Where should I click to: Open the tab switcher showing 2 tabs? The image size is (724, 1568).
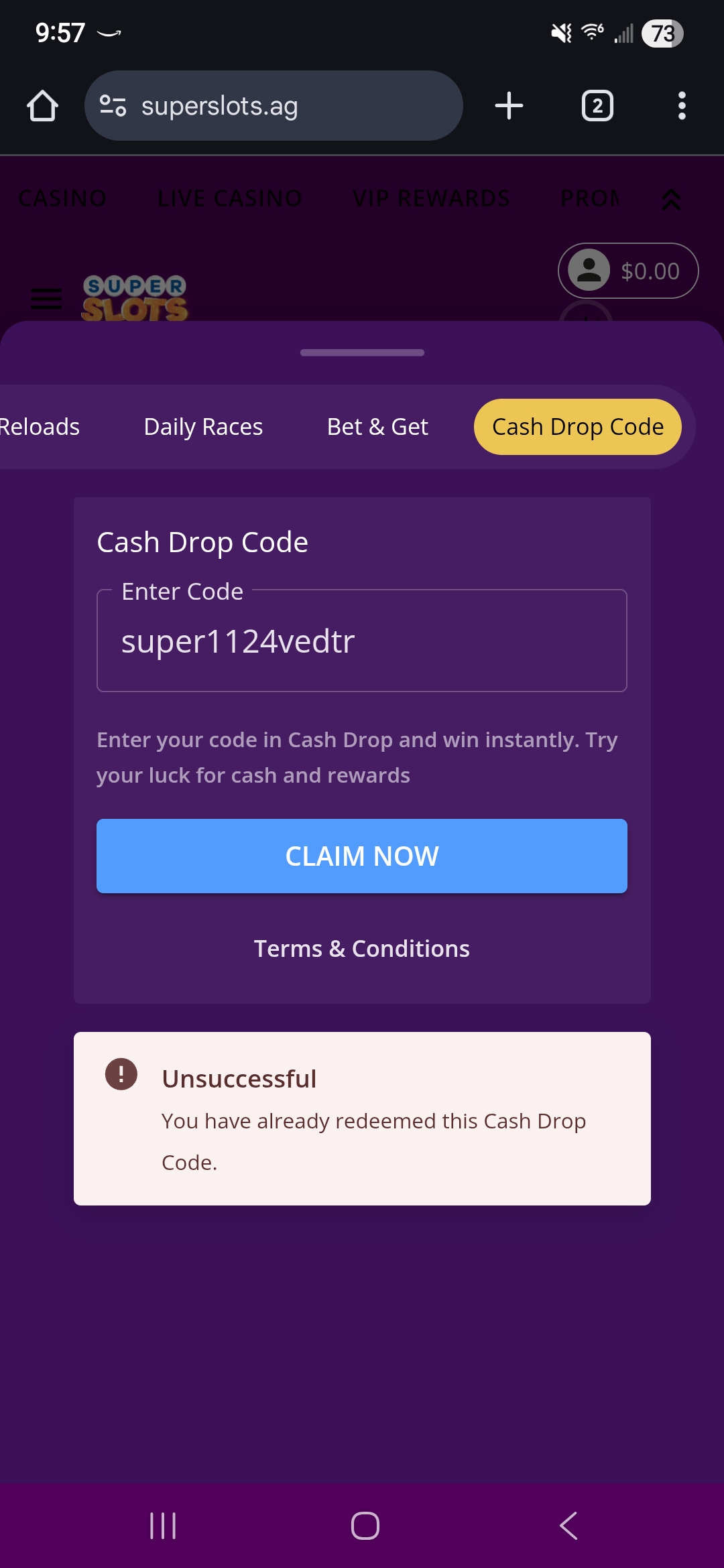pyautogui.click(x=597, y=106)
